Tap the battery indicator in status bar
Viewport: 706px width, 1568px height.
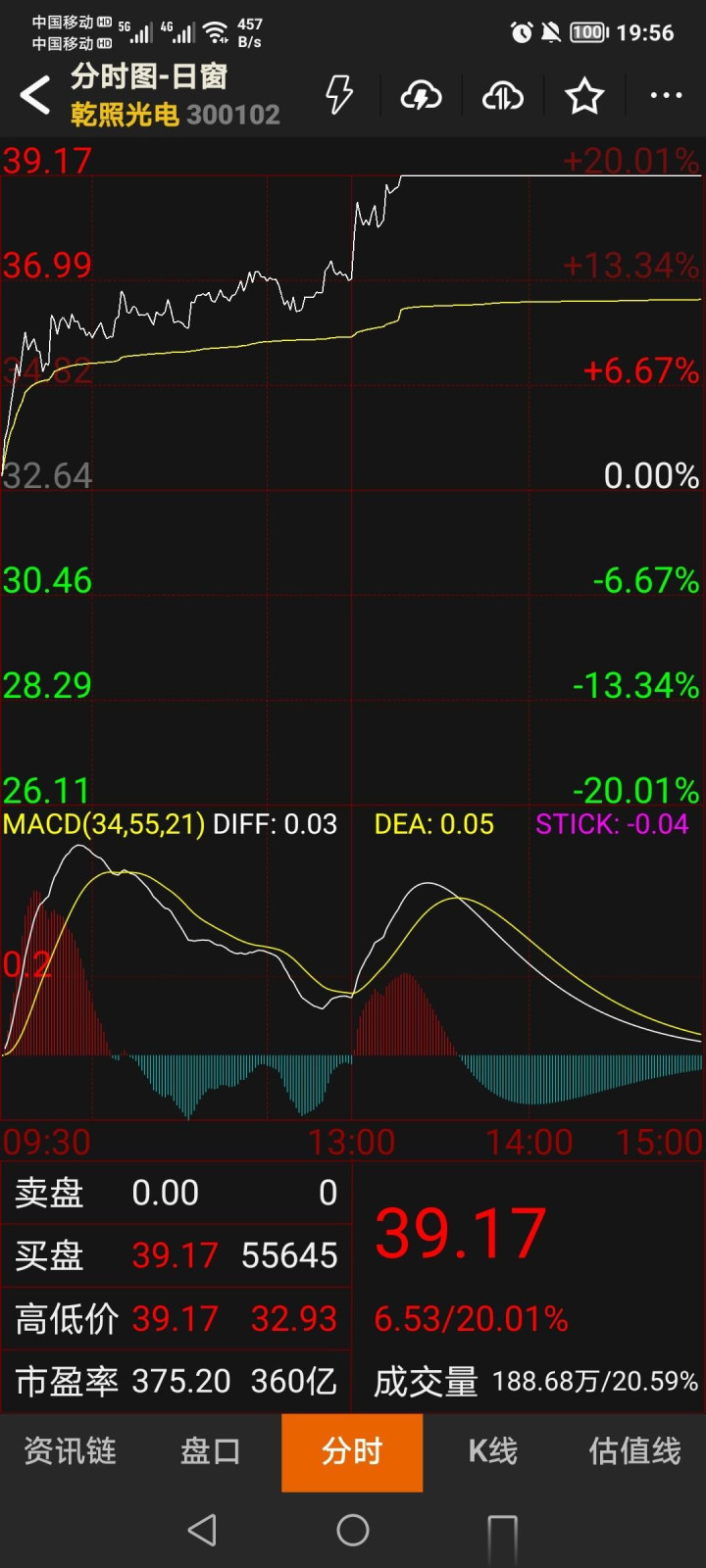(x=588, y=32)
